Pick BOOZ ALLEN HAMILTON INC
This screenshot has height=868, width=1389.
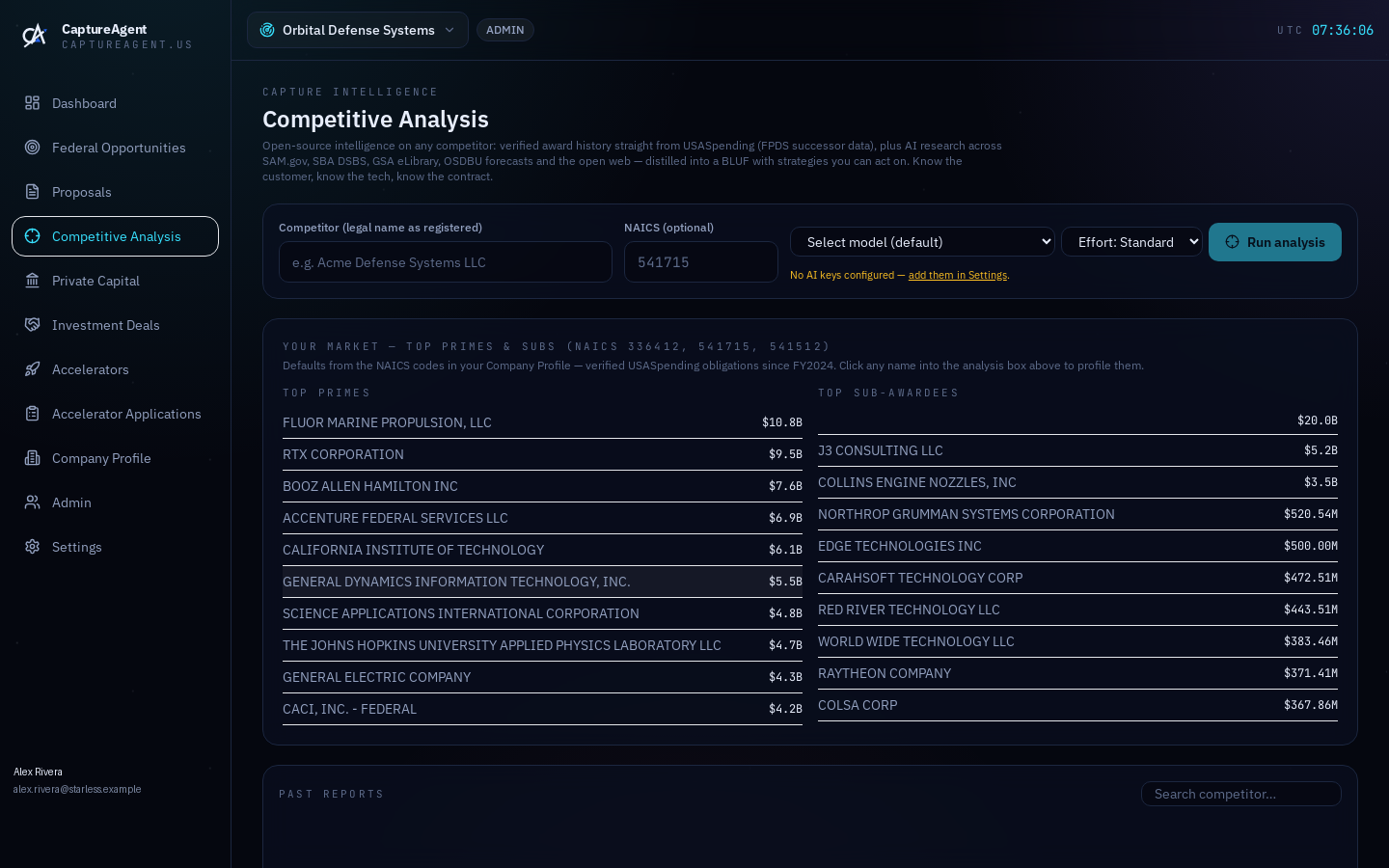click(x=542, y=486)
